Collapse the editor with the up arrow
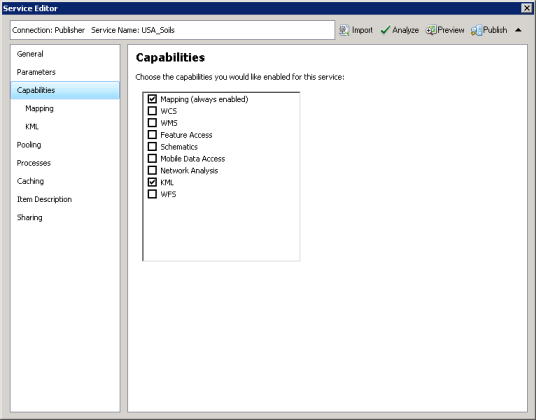 [x=518, y=30]
